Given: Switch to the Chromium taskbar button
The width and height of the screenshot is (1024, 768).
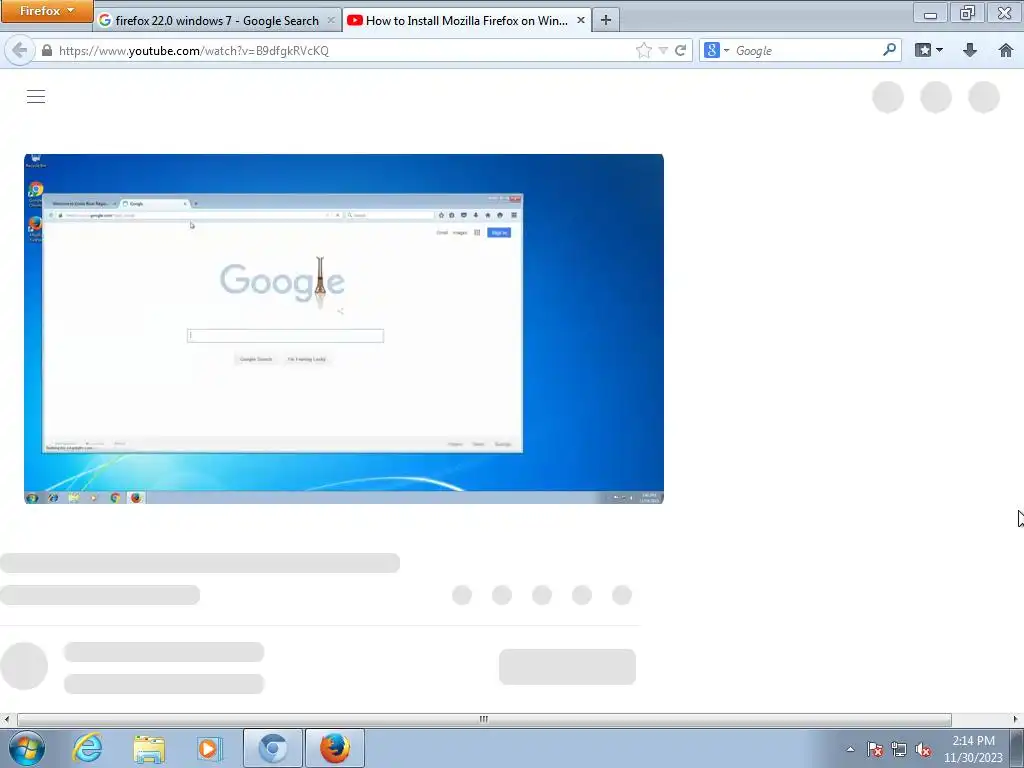Looking at the screenshot, I should pos(273,748).
